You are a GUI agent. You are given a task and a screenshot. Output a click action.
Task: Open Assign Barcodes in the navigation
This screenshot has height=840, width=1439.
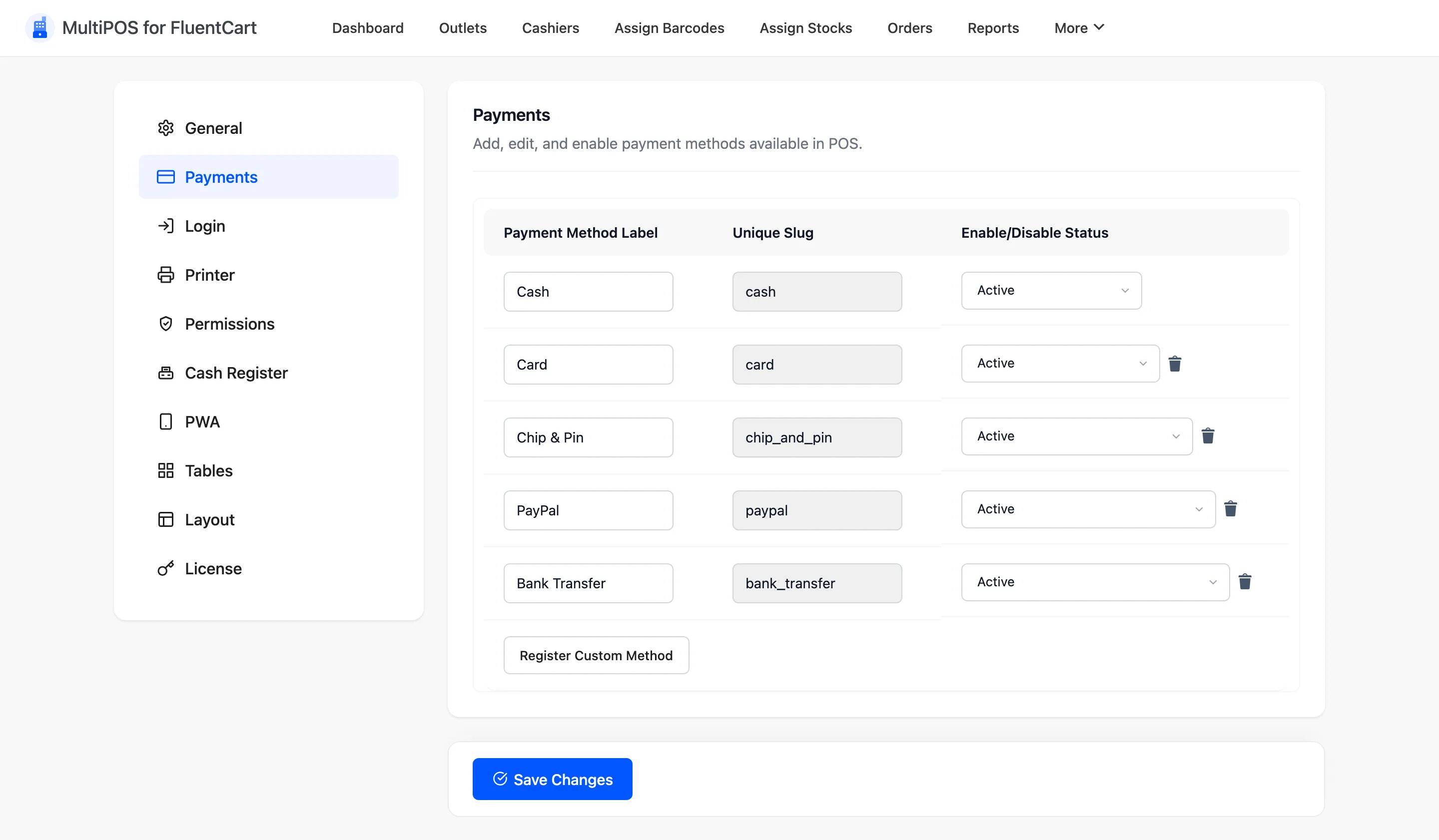click(669, 28)
